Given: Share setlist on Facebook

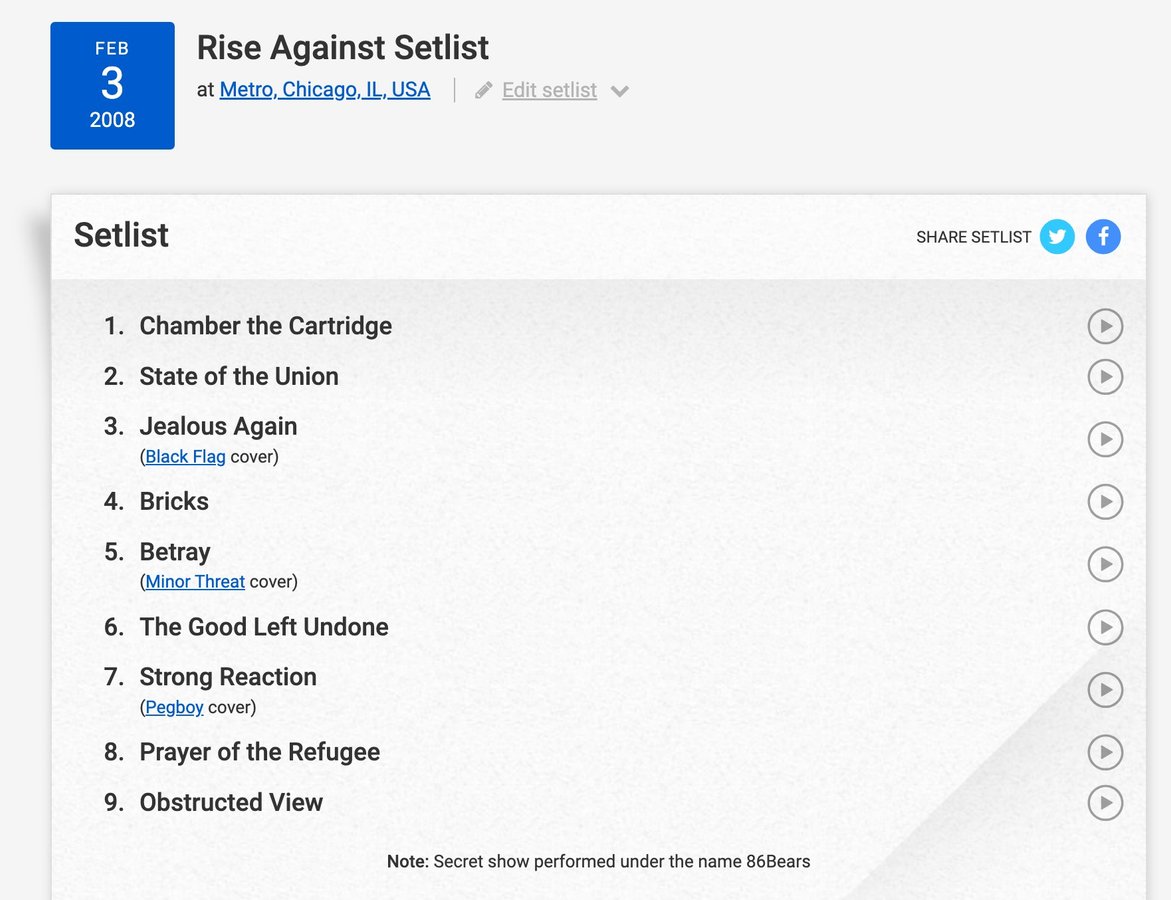Looking at the screenshot, I should [1103, 236].
